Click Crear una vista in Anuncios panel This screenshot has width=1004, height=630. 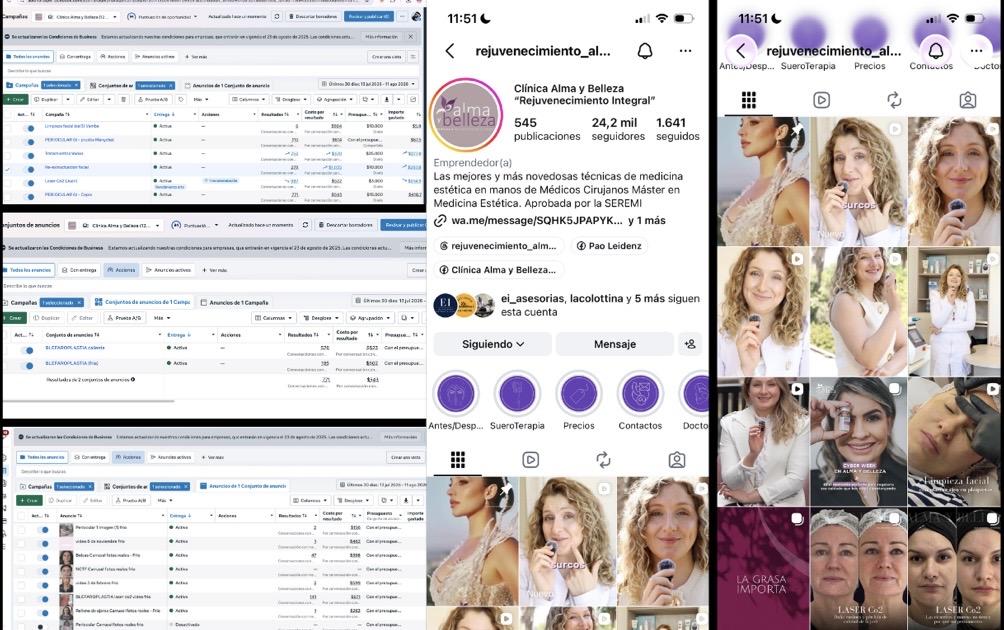pyautogui.click(x=406, y=457)
